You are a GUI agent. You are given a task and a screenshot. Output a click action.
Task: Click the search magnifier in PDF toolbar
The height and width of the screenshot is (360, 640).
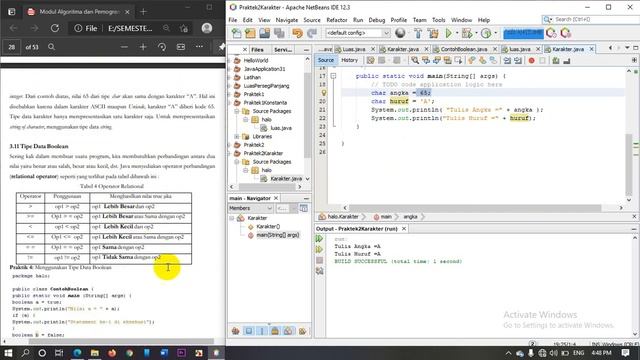click(51, 47)
